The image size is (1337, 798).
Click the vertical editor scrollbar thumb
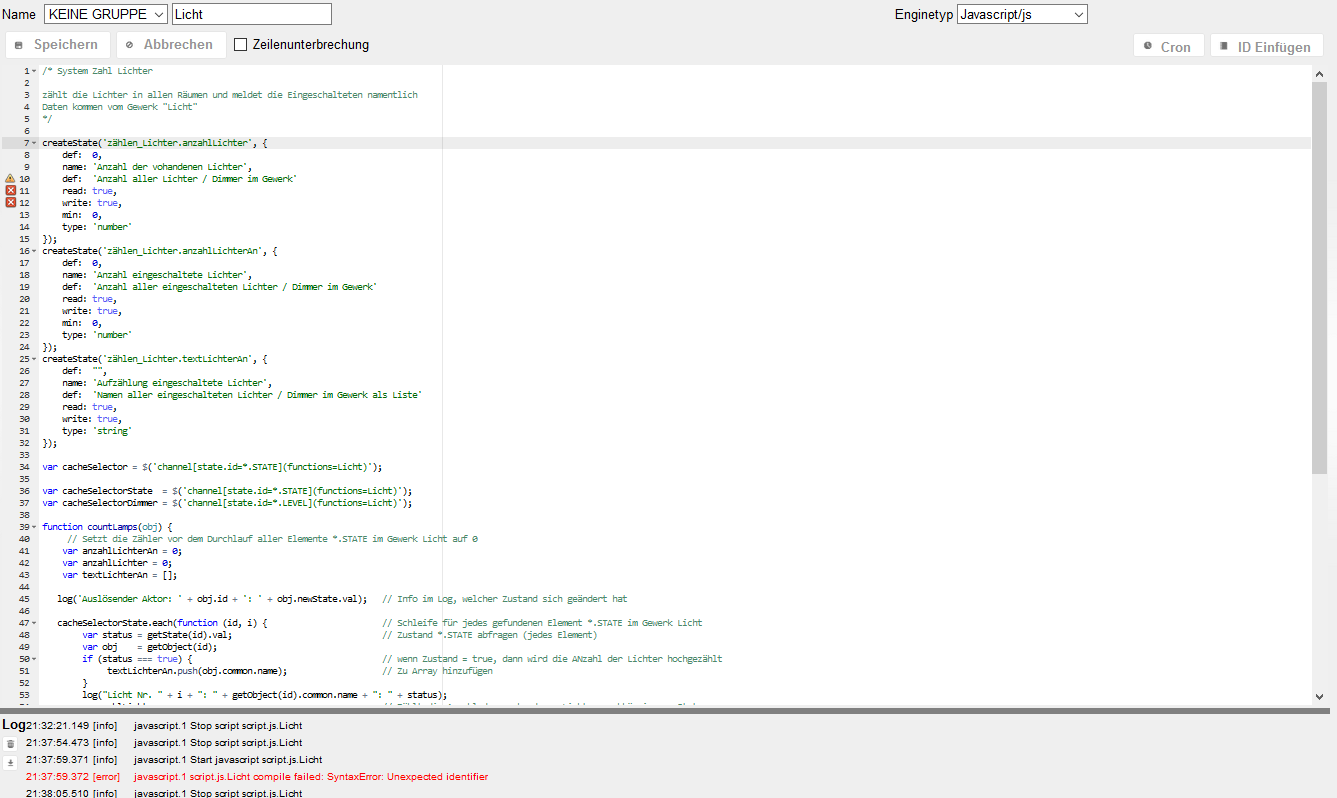pos(1319,278)
